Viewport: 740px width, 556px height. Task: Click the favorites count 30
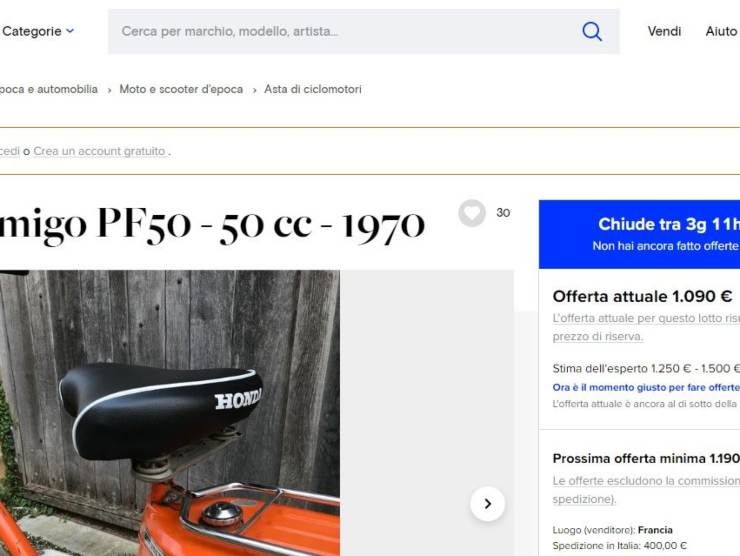click(503, 213)
